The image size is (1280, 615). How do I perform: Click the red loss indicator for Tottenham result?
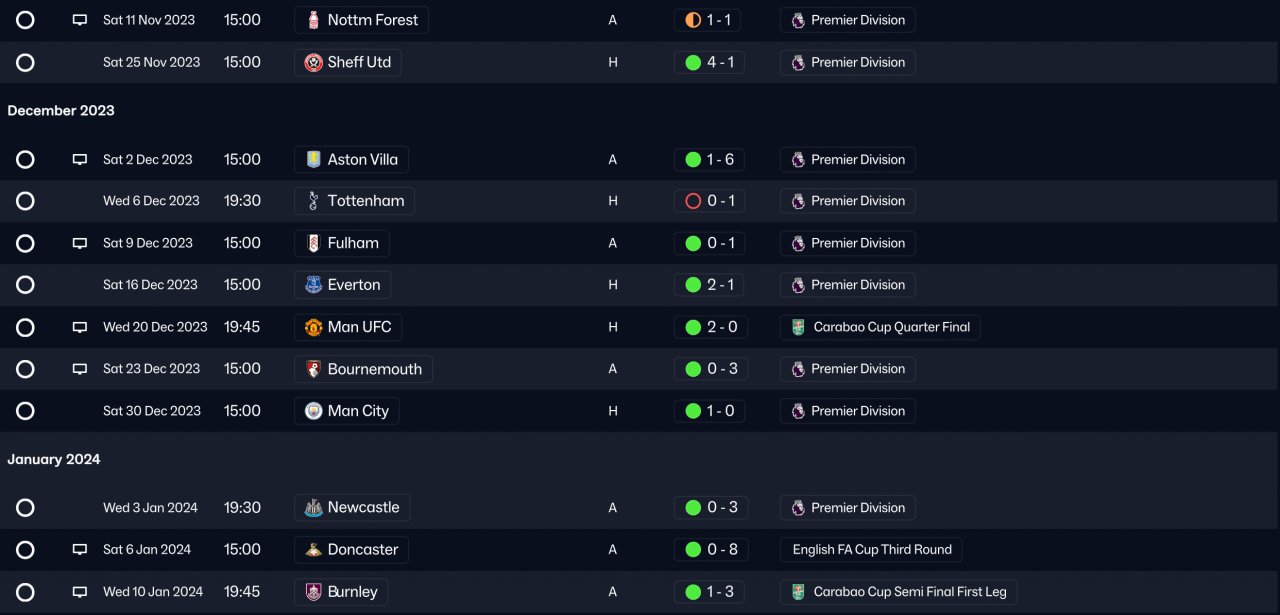(693, 201)
